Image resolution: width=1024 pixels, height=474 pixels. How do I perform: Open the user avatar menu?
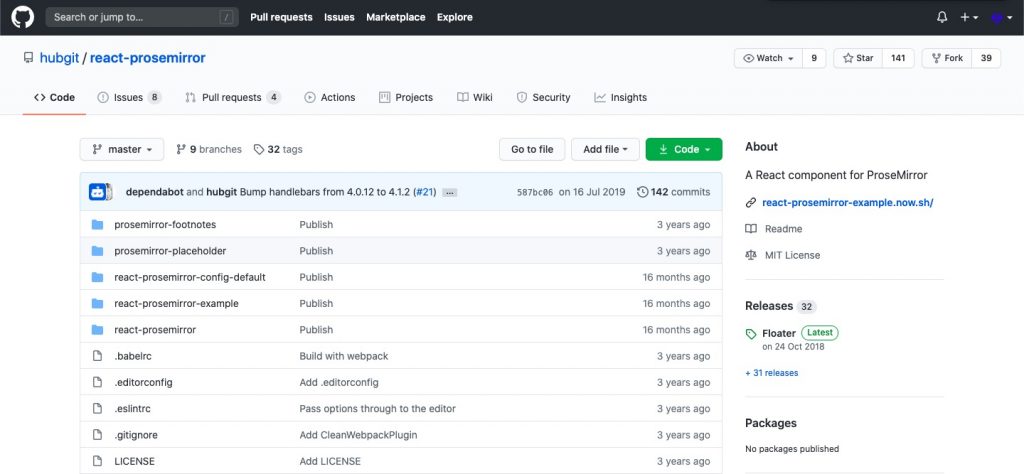click(x=1000, y=18)
